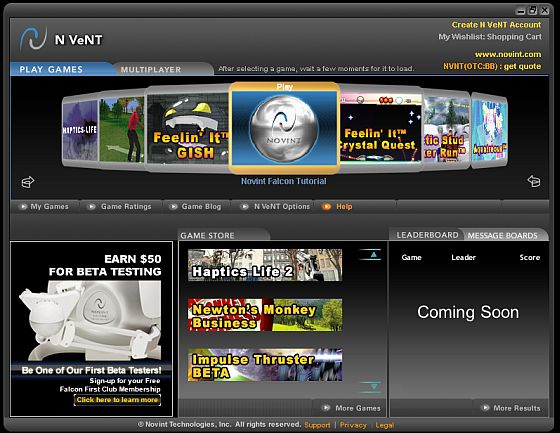Click the More Games arrow icon

tap(326, 408)
